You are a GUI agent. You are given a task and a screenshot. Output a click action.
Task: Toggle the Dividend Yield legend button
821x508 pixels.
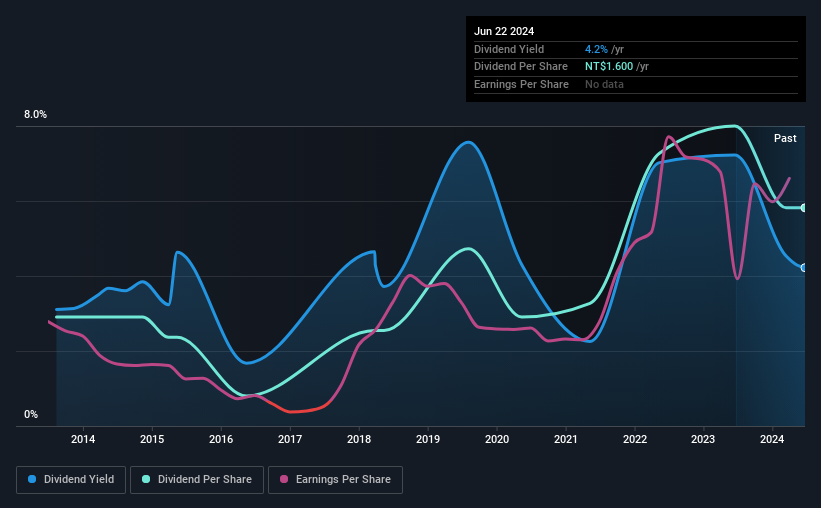[x=71, y=480]
